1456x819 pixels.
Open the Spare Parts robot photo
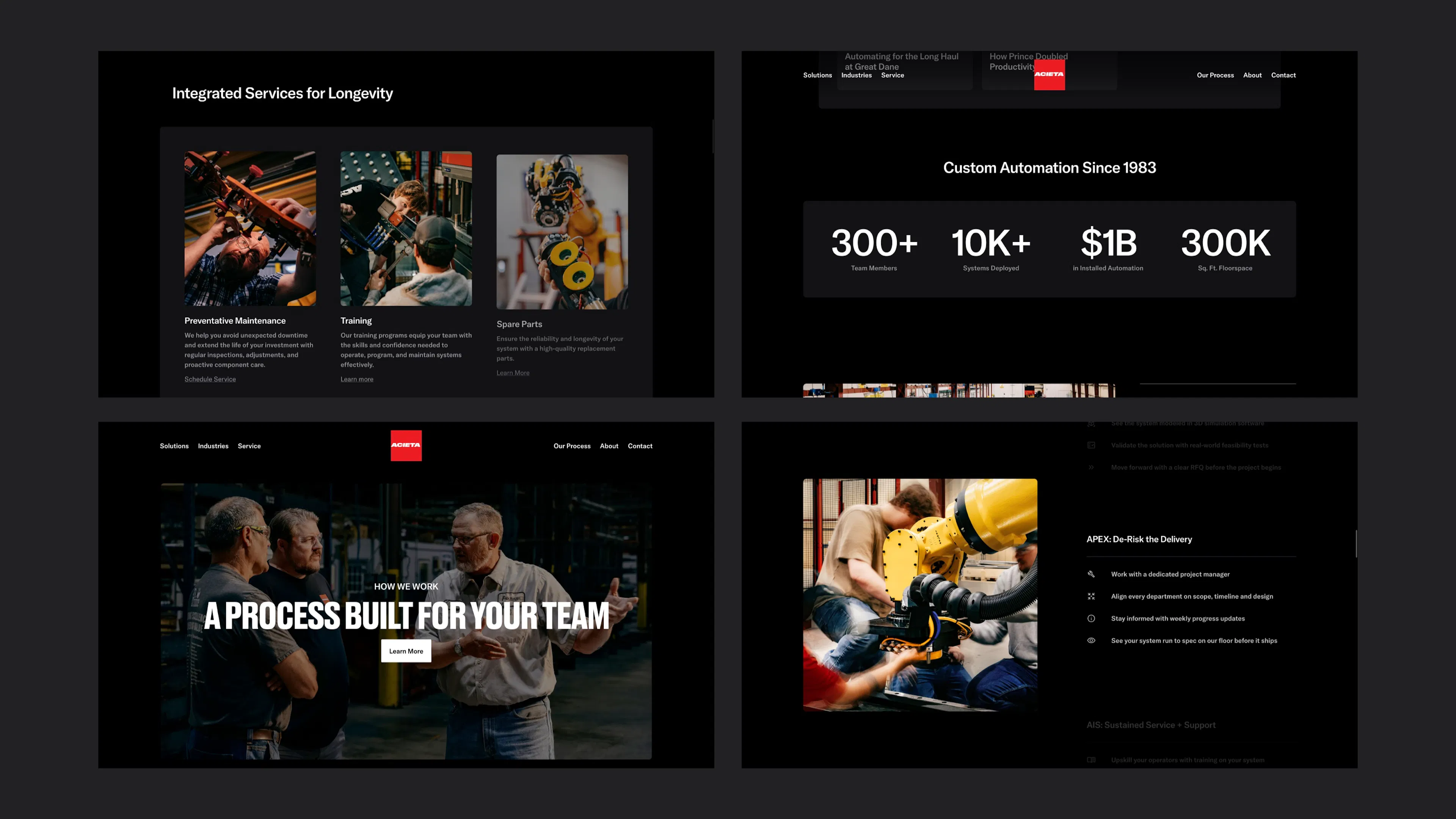pyautogui.click(x=562, y=232)
